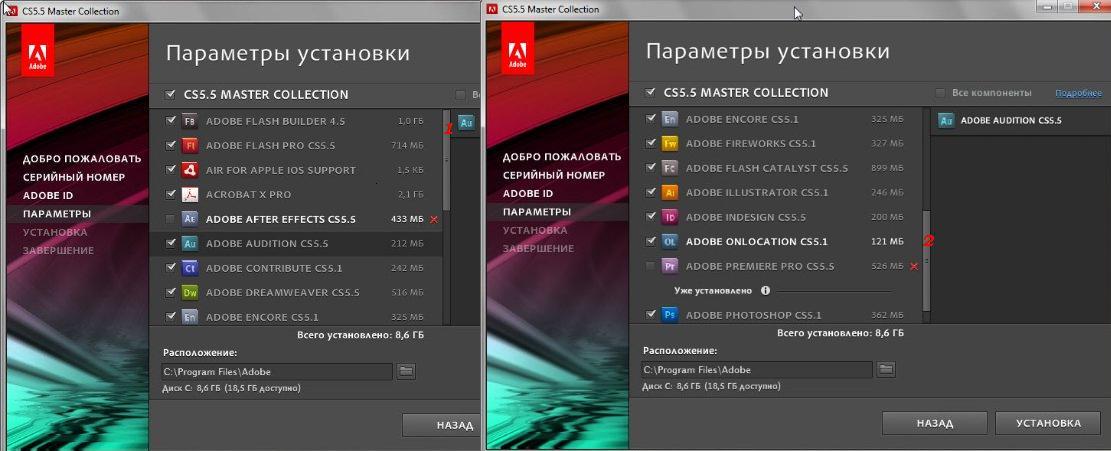Click the Dreamweaver CS5.5 icon
Screen dimensions: 1111x451
(x=189, y=292)
